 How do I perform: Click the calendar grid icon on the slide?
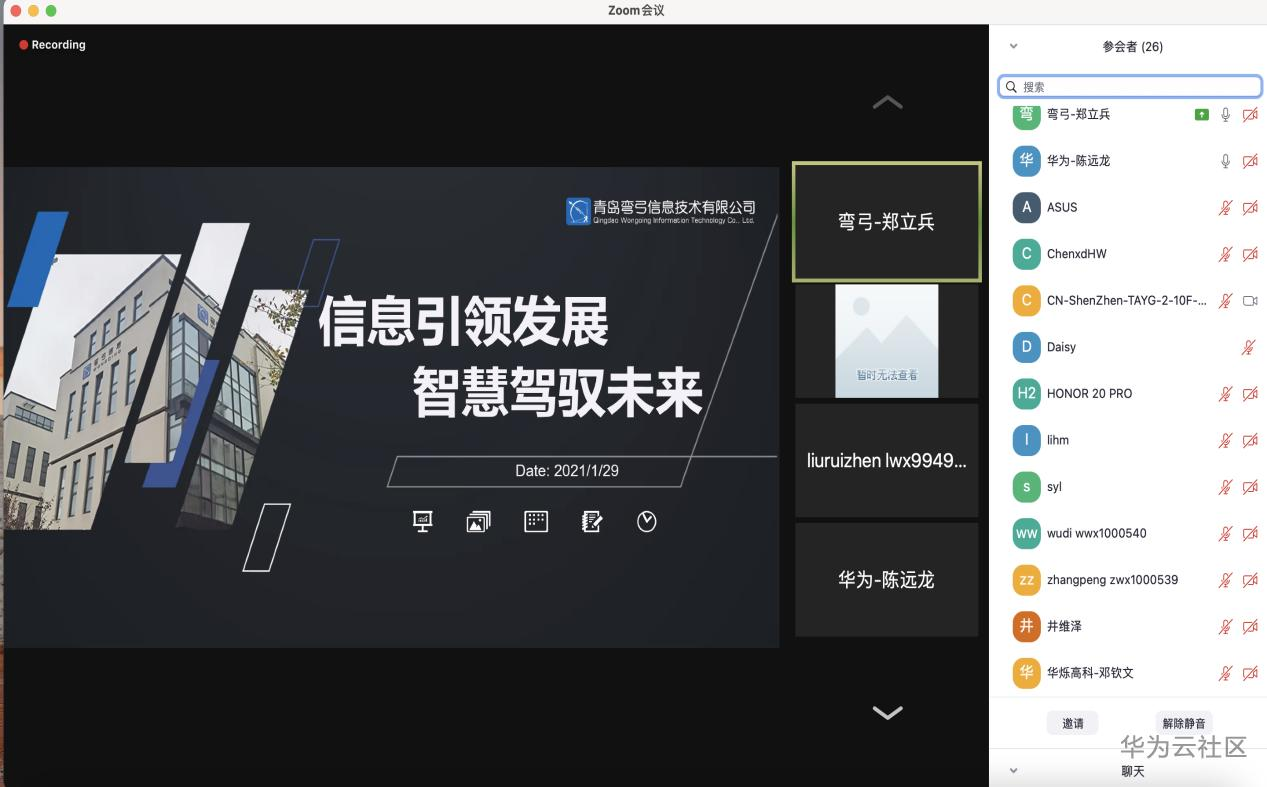(x=536, y=521)
